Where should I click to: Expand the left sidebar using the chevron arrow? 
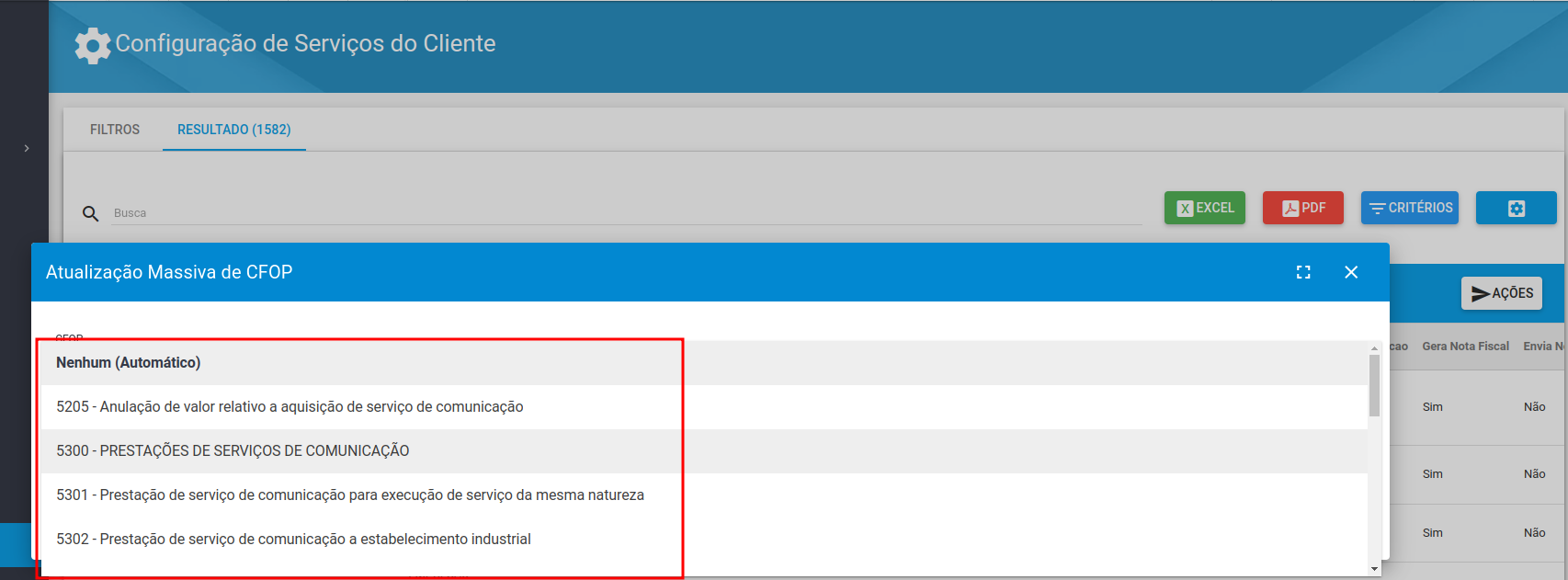point(27,148)
